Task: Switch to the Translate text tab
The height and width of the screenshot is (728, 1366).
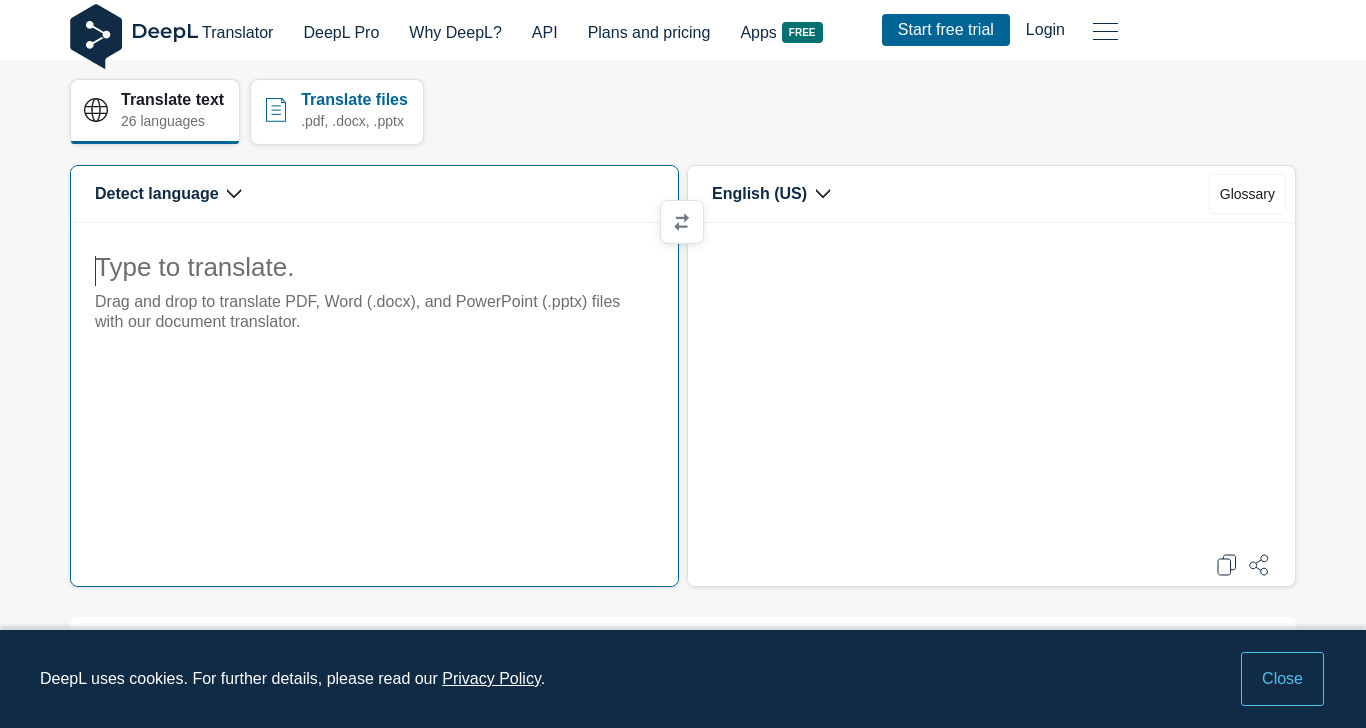Action: click(x=155, y=111)
